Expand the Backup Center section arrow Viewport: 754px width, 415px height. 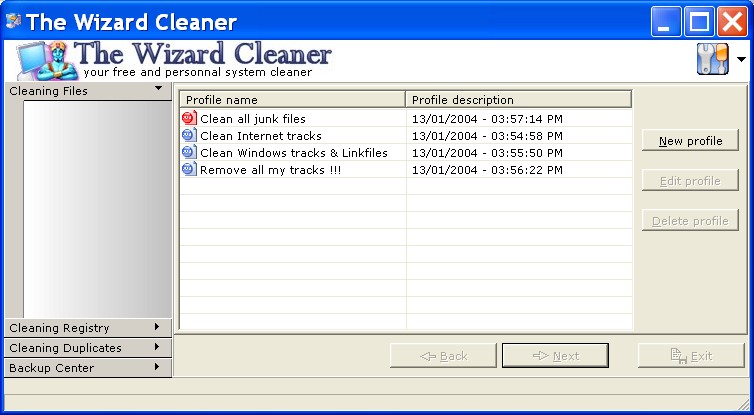click(157, 367)
